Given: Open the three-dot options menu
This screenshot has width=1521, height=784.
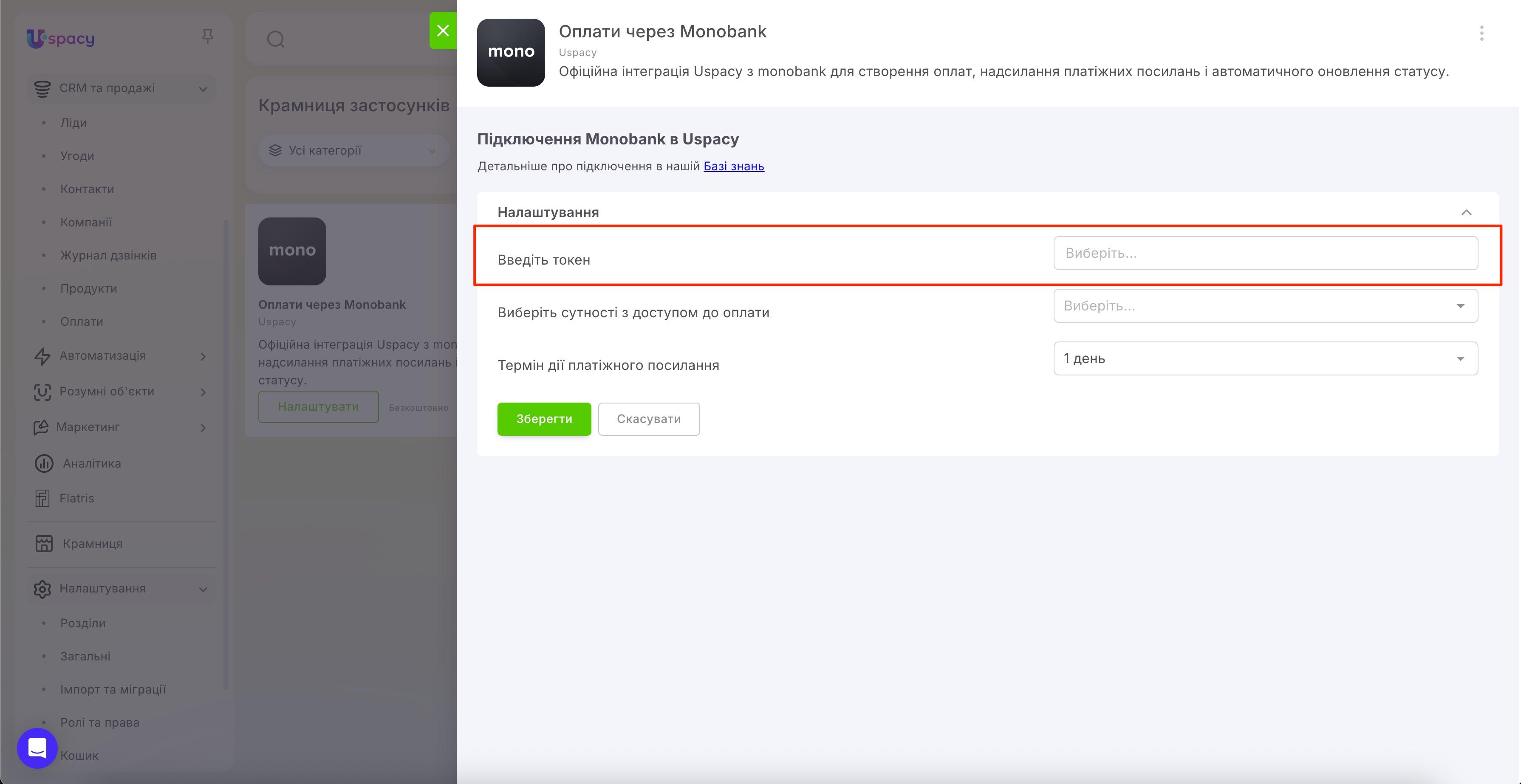Looking at the screenshot, I should pyautogui.click(x=1481, y=33).
